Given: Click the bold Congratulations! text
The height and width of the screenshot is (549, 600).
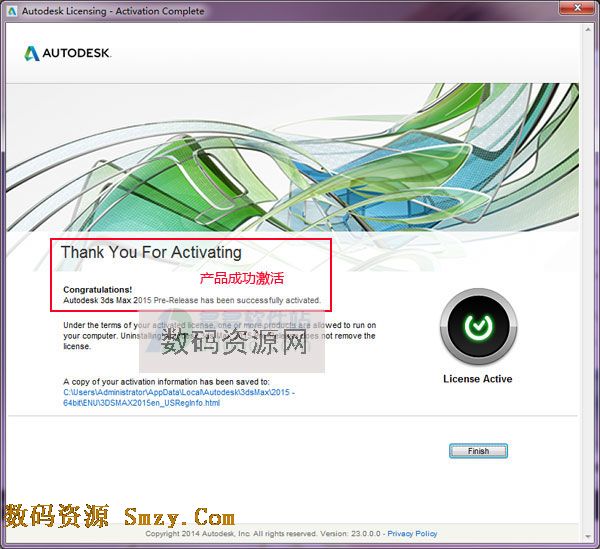Looking at the screenshot, I should pyautogui.click(x=97, y=290).
